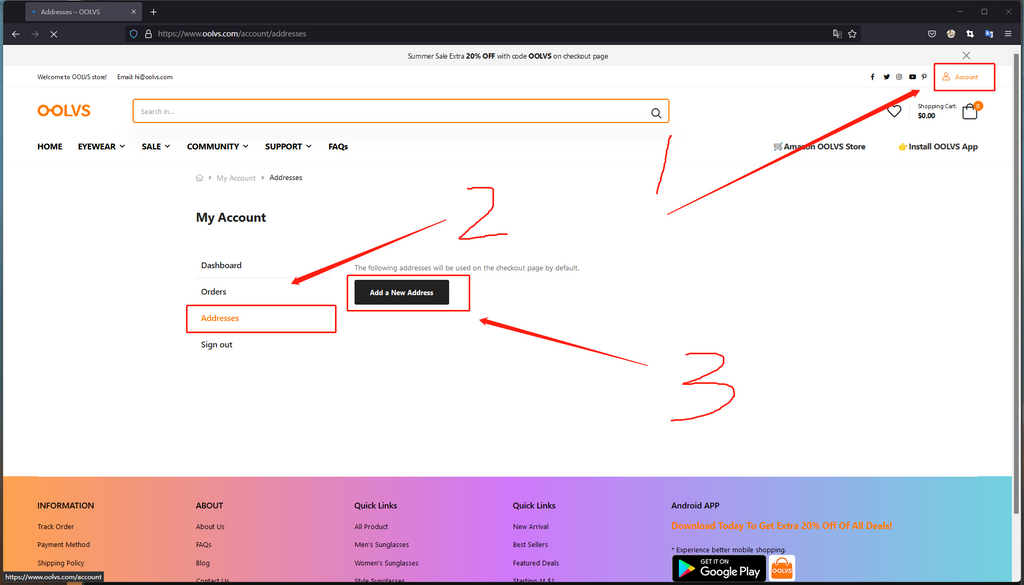Click the Add a New Address button
The width and height of the screenshot is (1024, 585).
(402, 292)
